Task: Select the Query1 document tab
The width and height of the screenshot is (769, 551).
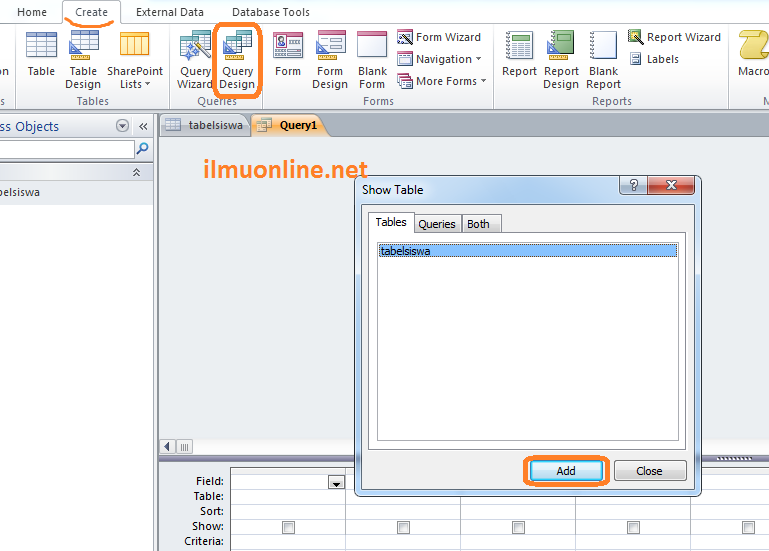Action: click(x=289, y=125)
